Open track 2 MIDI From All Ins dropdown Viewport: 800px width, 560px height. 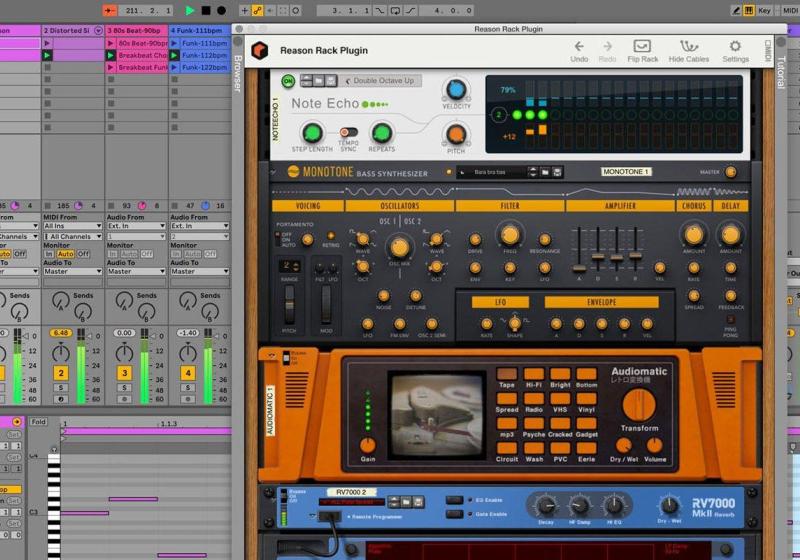click(72, 226)
